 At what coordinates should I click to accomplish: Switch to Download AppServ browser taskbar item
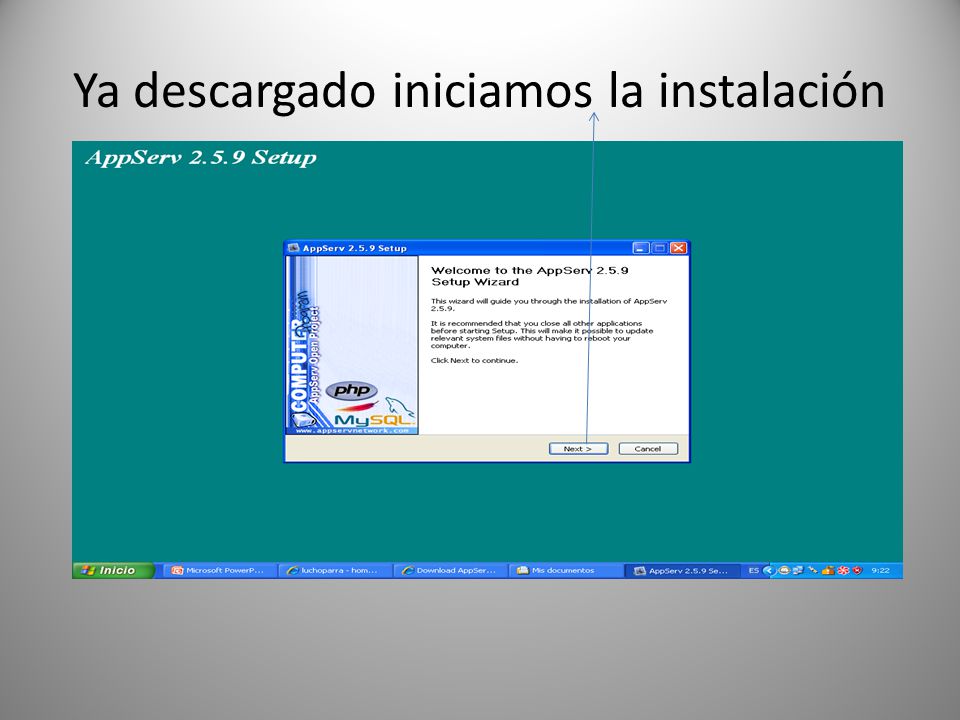449,571
